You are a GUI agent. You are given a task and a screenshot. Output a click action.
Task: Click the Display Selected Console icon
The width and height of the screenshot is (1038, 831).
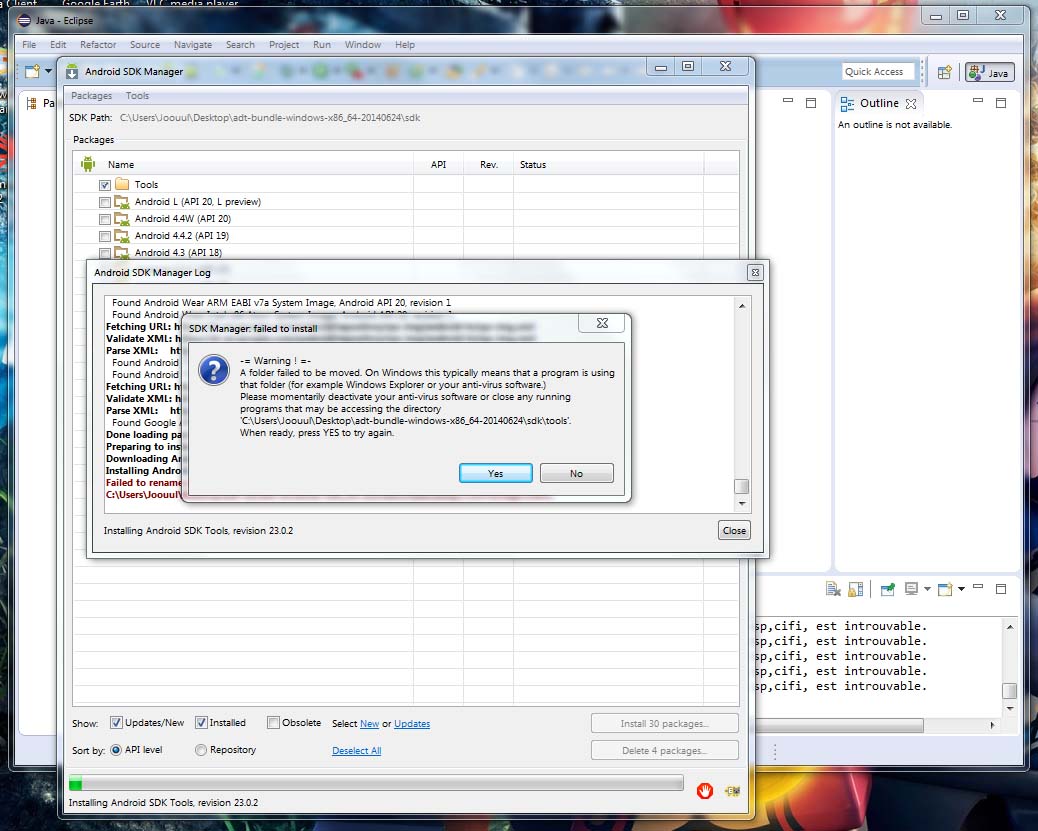point(912,589)
